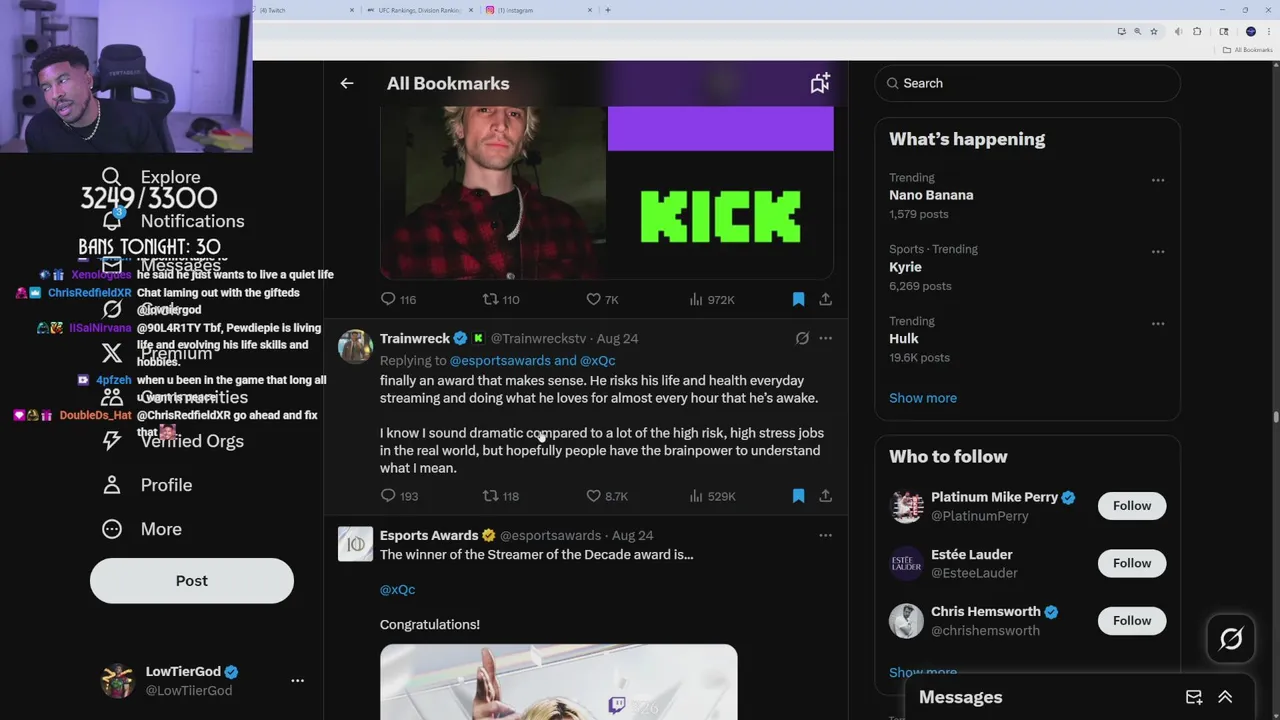Screen dimensions: 1280x720
Task: Compose new message in Messages drawer
Action: (x=1194, y=697)
